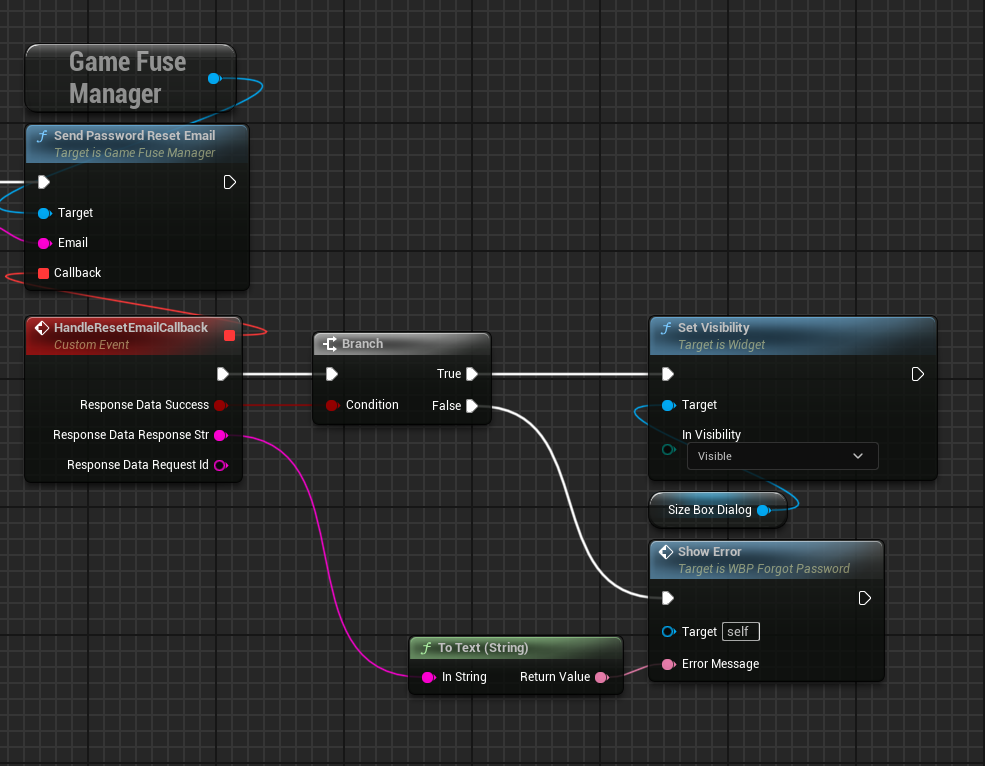Click the 'Response Data Request Id' label
Image resolution: width=985 pixels, height=766 pixels.
(138, 465)
